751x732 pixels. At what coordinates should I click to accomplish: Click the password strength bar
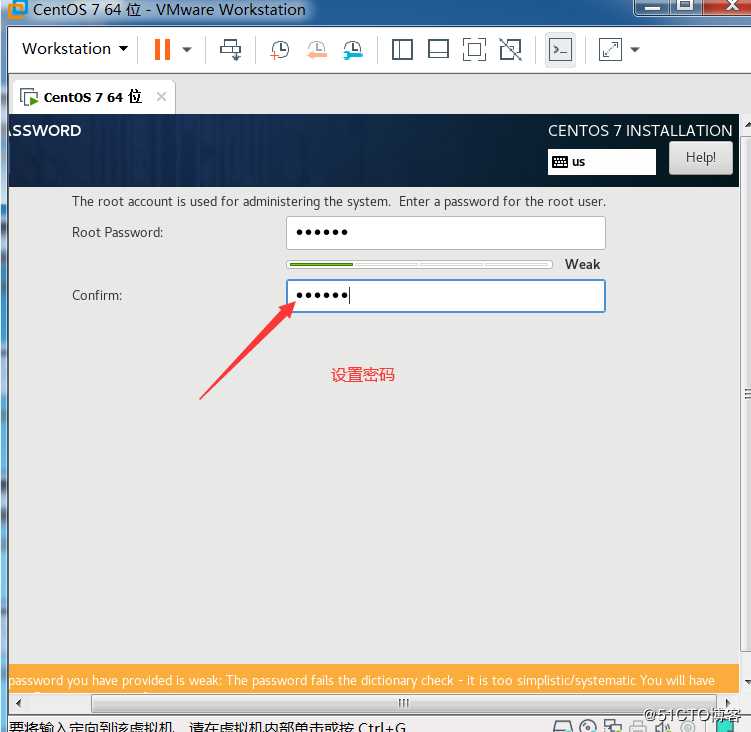pos(420,264)
